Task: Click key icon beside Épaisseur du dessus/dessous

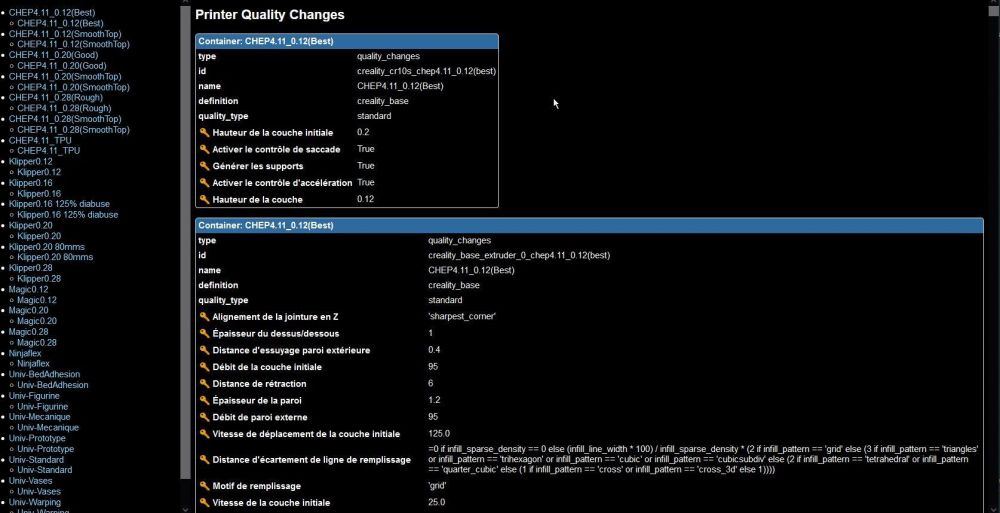Action: [204, 333]
